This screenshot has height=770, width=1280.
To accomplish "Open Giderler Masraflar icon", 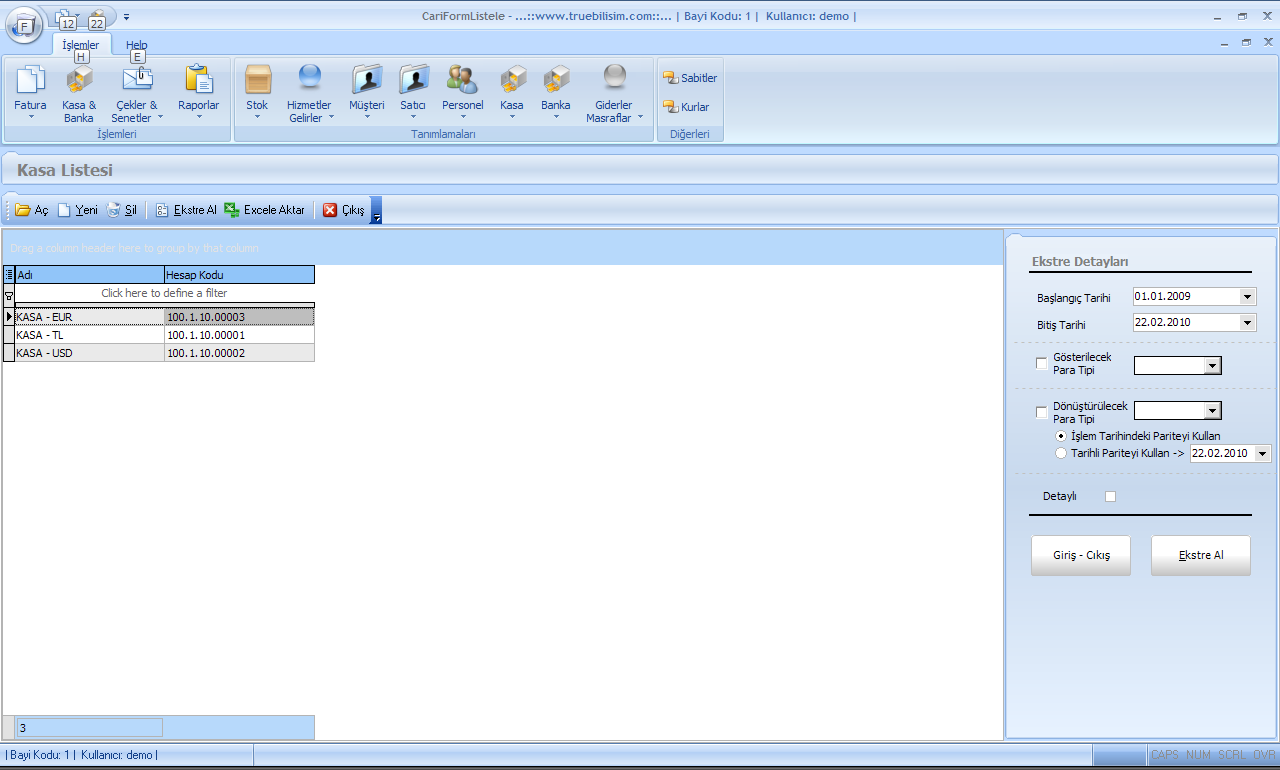I will coord(614,82).
